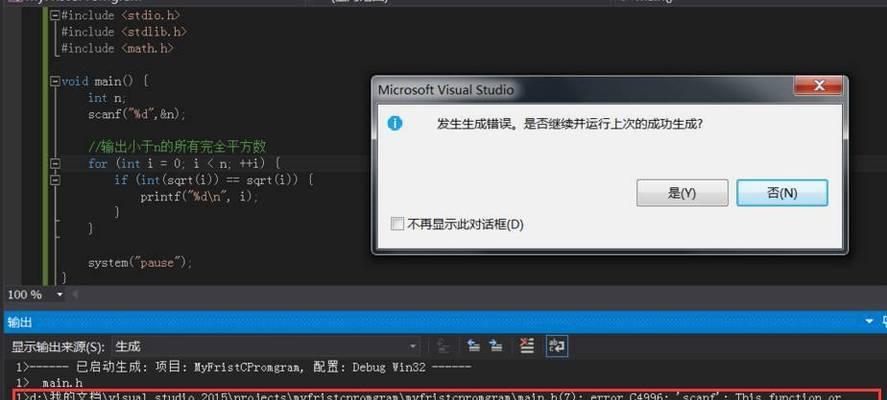Collapse the #include block outline

click(x=55, y=15)
